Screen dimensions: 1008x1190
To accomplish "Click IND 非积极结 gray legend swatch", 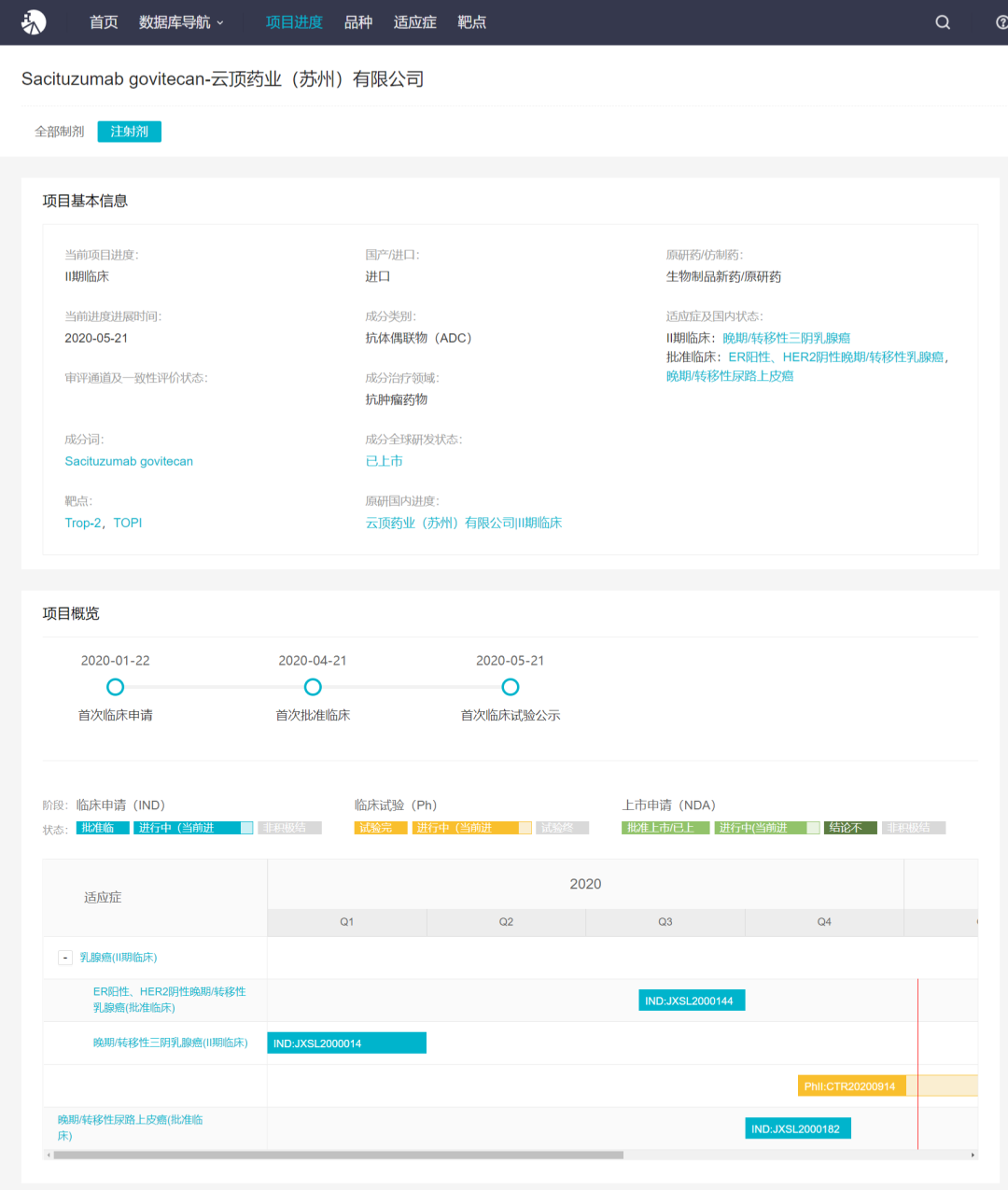I will 289,828.
